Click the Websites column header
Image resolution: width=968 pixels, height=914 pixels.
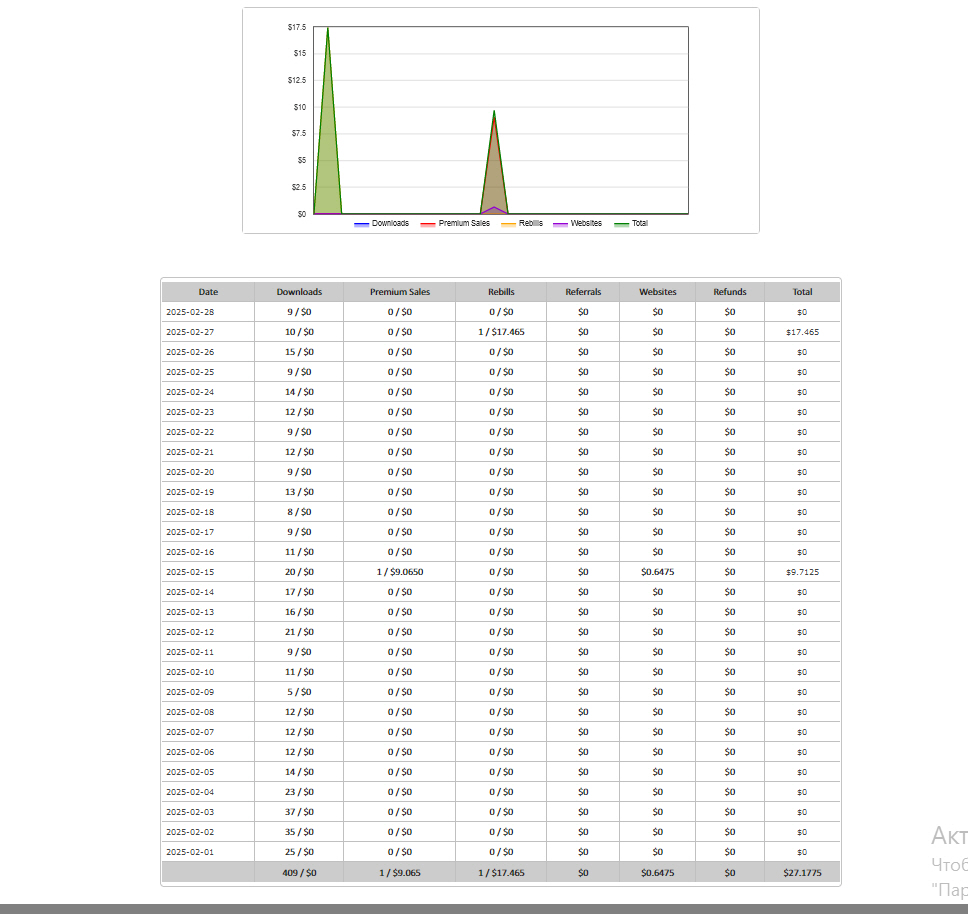658,292
